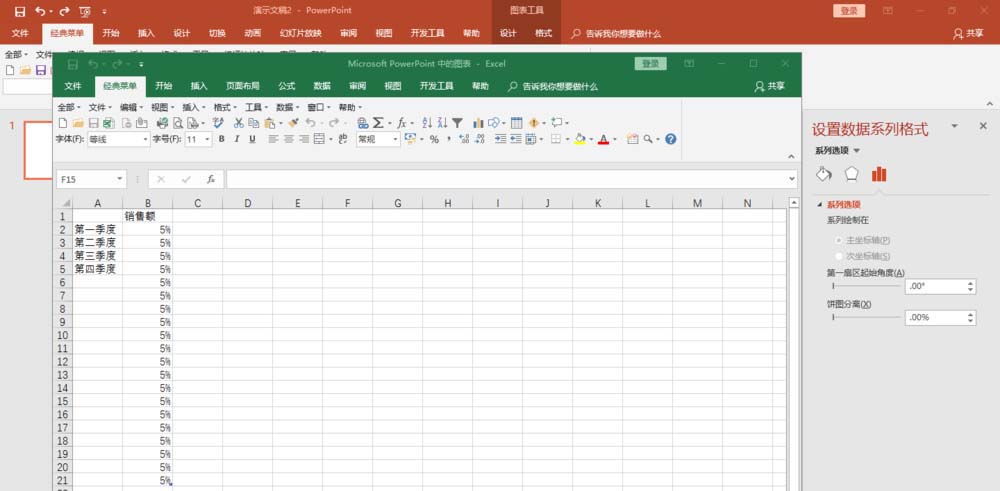The height and width of the screenshot is (491, 1000).
Task: Open the 字体 font name dropdown
Action: point(146,139)
